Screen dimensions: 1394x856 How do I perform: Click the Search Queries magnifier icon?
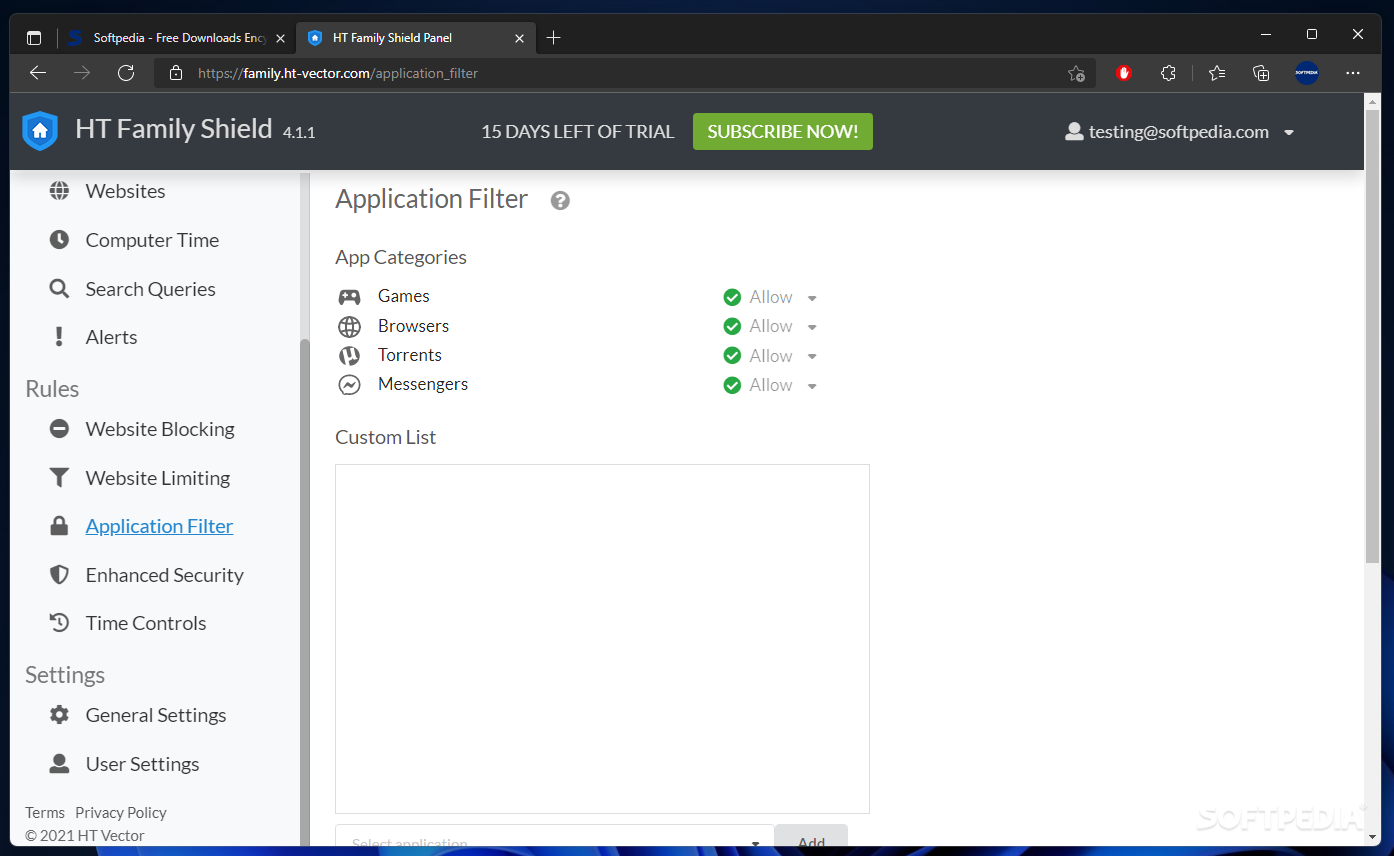[x=60, y=289]
